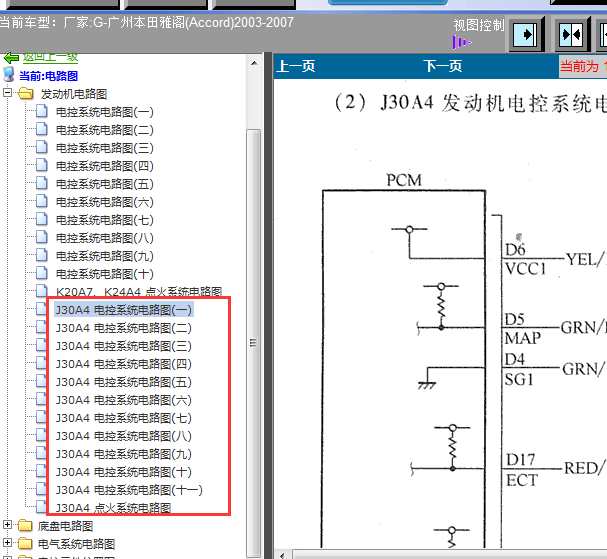
Task: Select J30A4 电控系统电路图(十)
Action: (123, 472)
